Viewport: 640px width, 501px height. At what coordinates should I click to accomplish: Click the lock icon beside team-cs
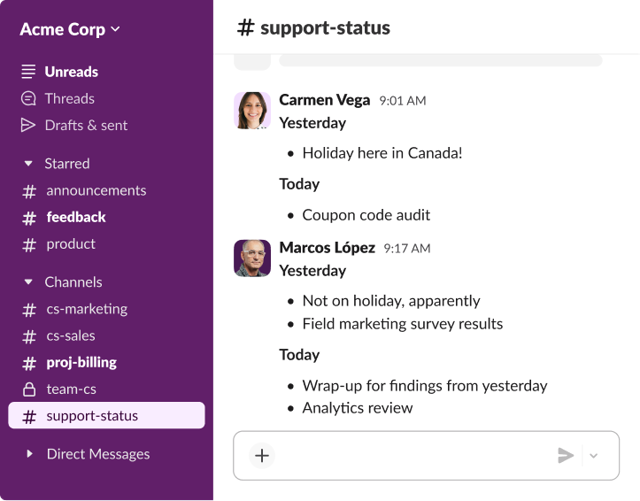[x=29, y=389]
